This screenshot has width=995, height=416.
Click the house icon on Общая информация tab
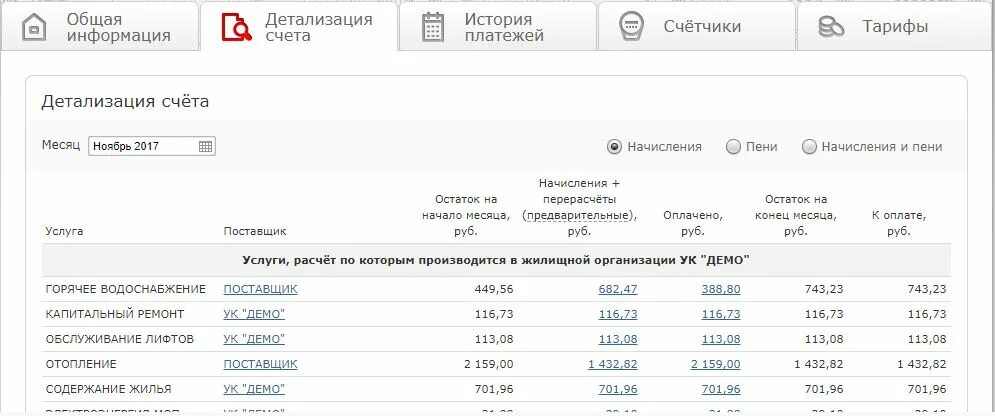(x=34, y=28)
